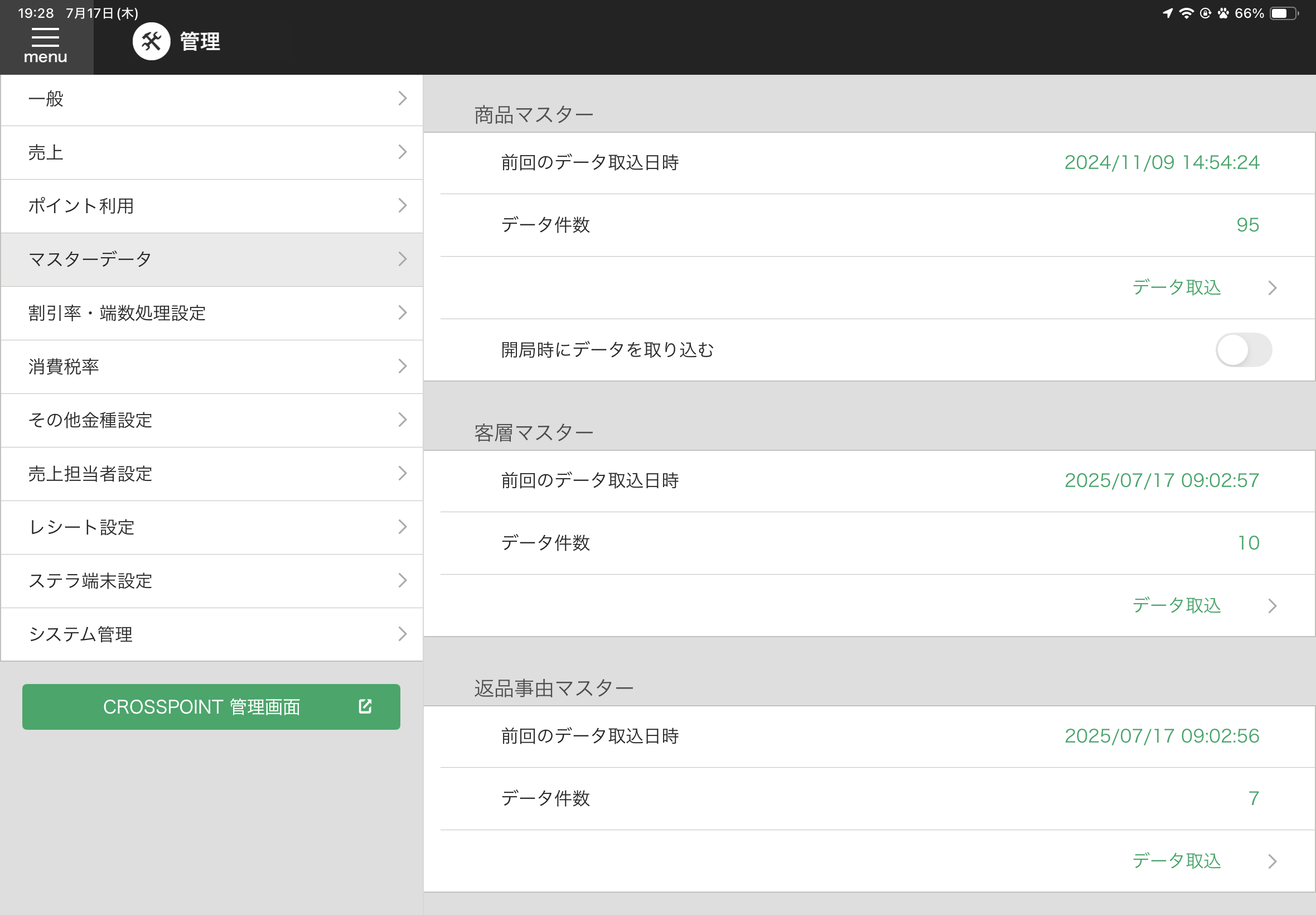Tap the Wi-Fi status icon
This screenshot has width=1316, height=915.
point(1186,13)
